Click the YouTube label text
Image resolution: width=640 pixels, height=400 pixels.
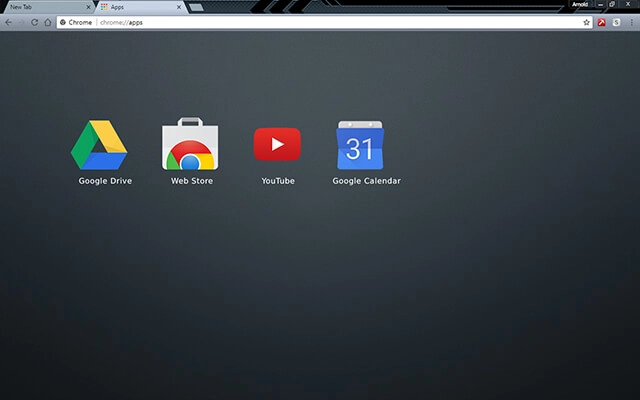point(278,181)
